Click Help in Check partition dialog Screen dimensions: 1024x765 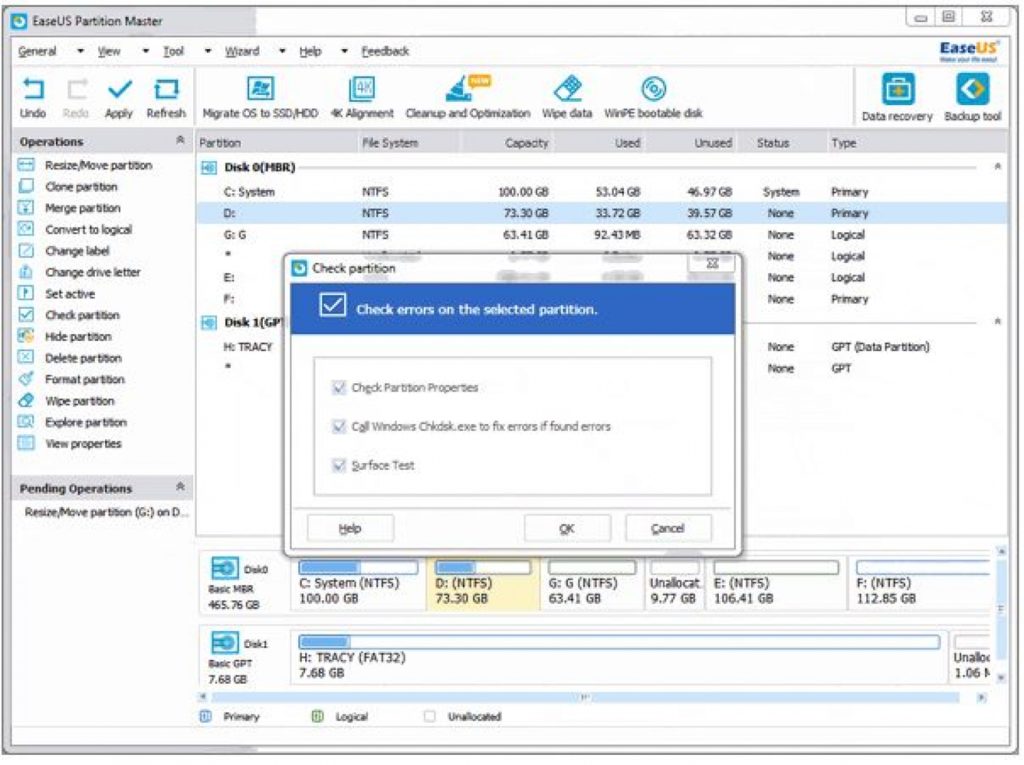coord(350,529)
